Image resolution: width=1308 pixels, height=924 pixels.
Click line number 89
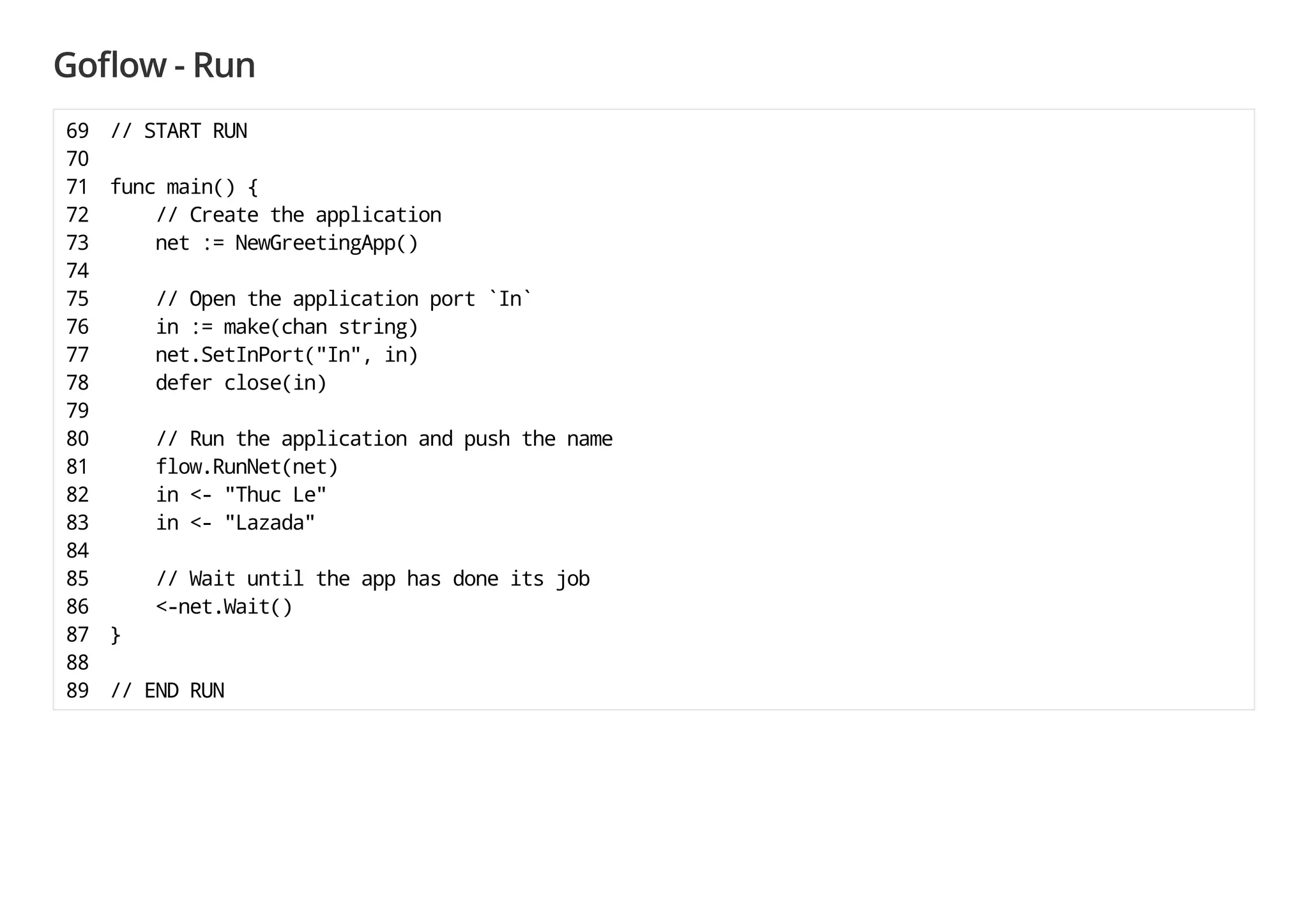tap(77, 691)
